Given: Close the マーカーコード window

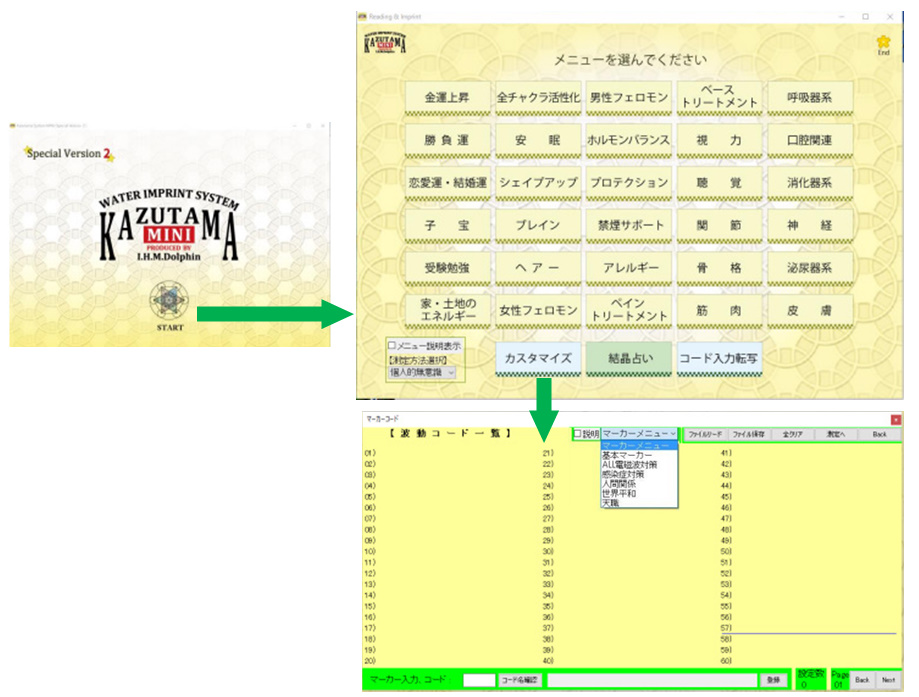Looking at the screenshot, I should pos(896,420).
